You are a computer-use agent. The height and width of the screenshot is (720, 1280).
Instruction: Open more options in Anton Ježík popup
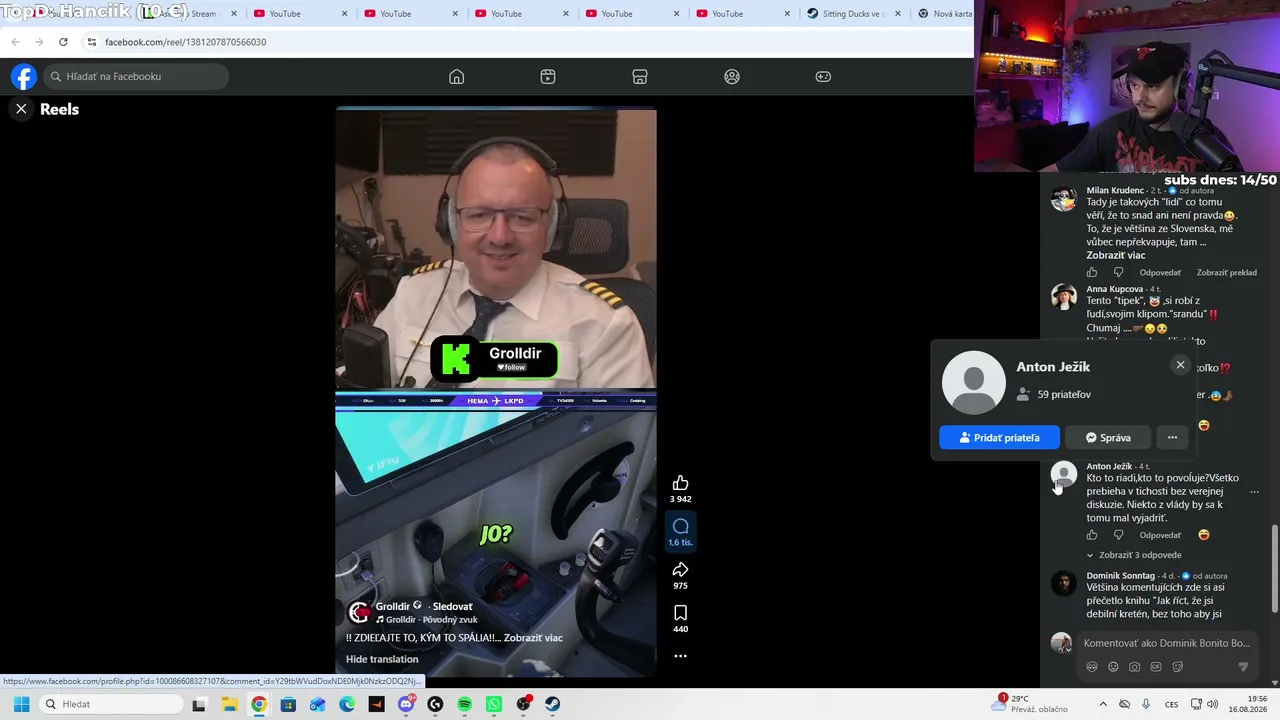coord(1172,437)
